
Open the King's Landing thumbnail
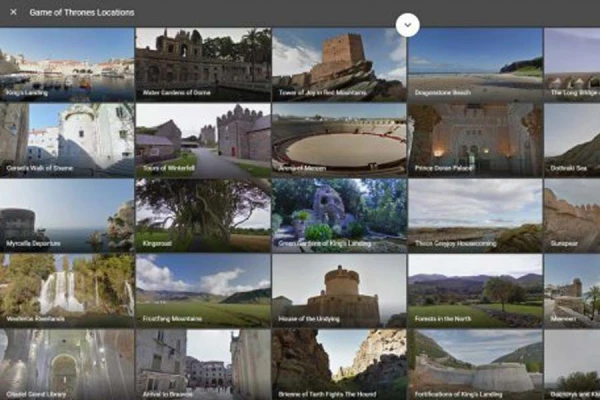(67, 65)
